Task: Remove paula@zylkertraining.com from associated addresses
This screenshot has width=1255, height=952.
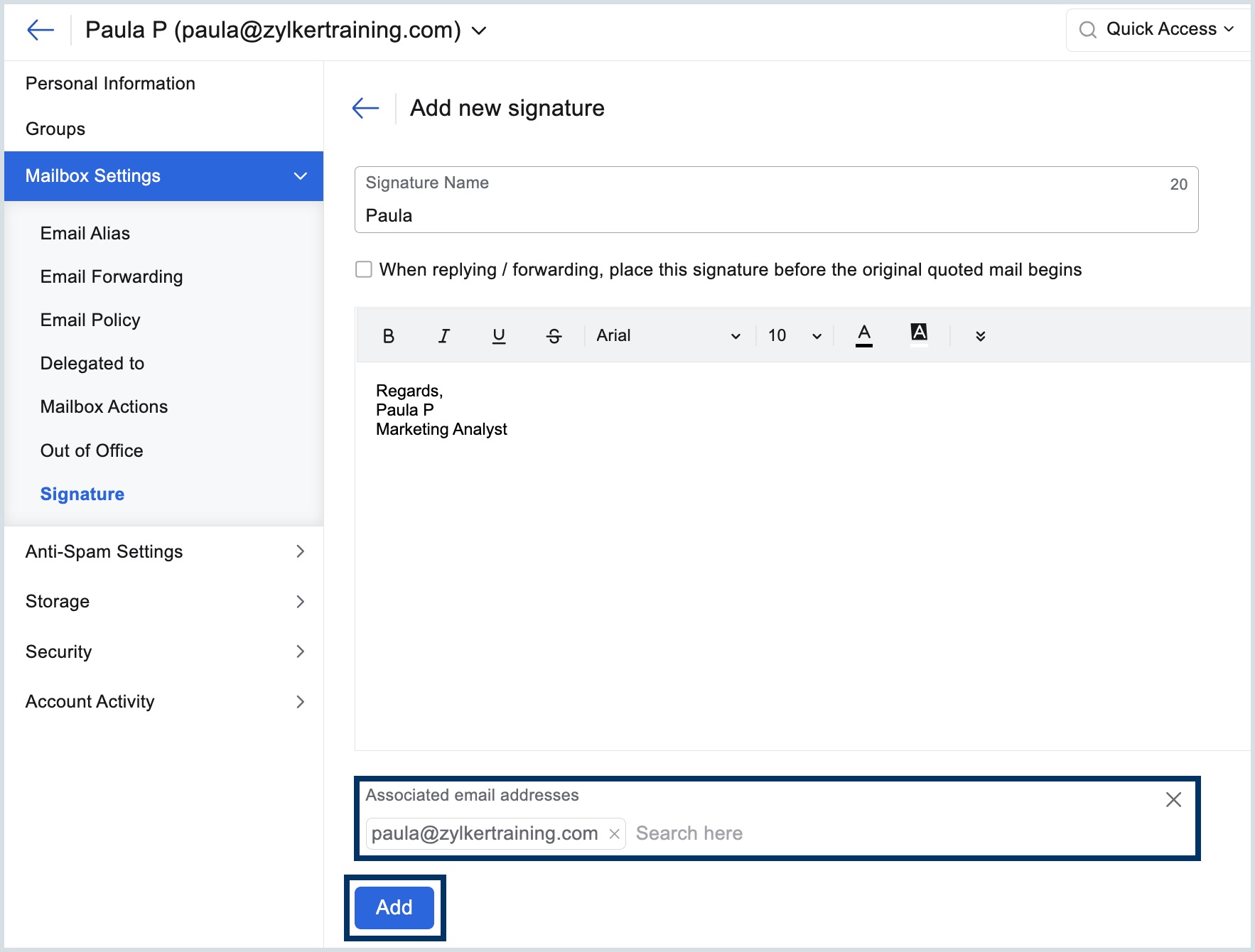Action: (615, 834)
